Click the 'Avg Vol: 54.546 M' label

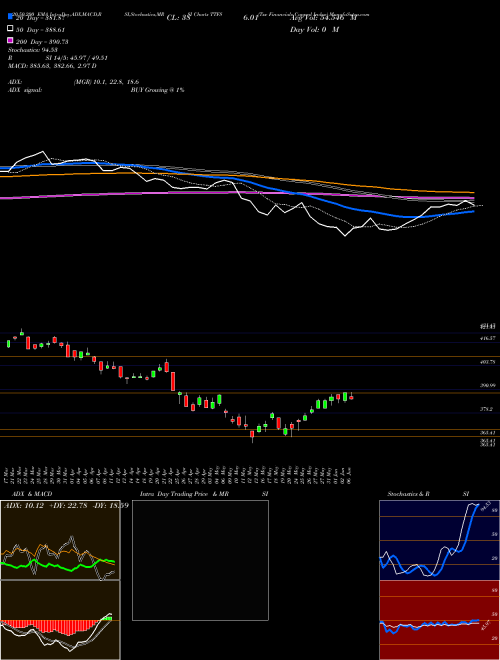click(323, 18)
